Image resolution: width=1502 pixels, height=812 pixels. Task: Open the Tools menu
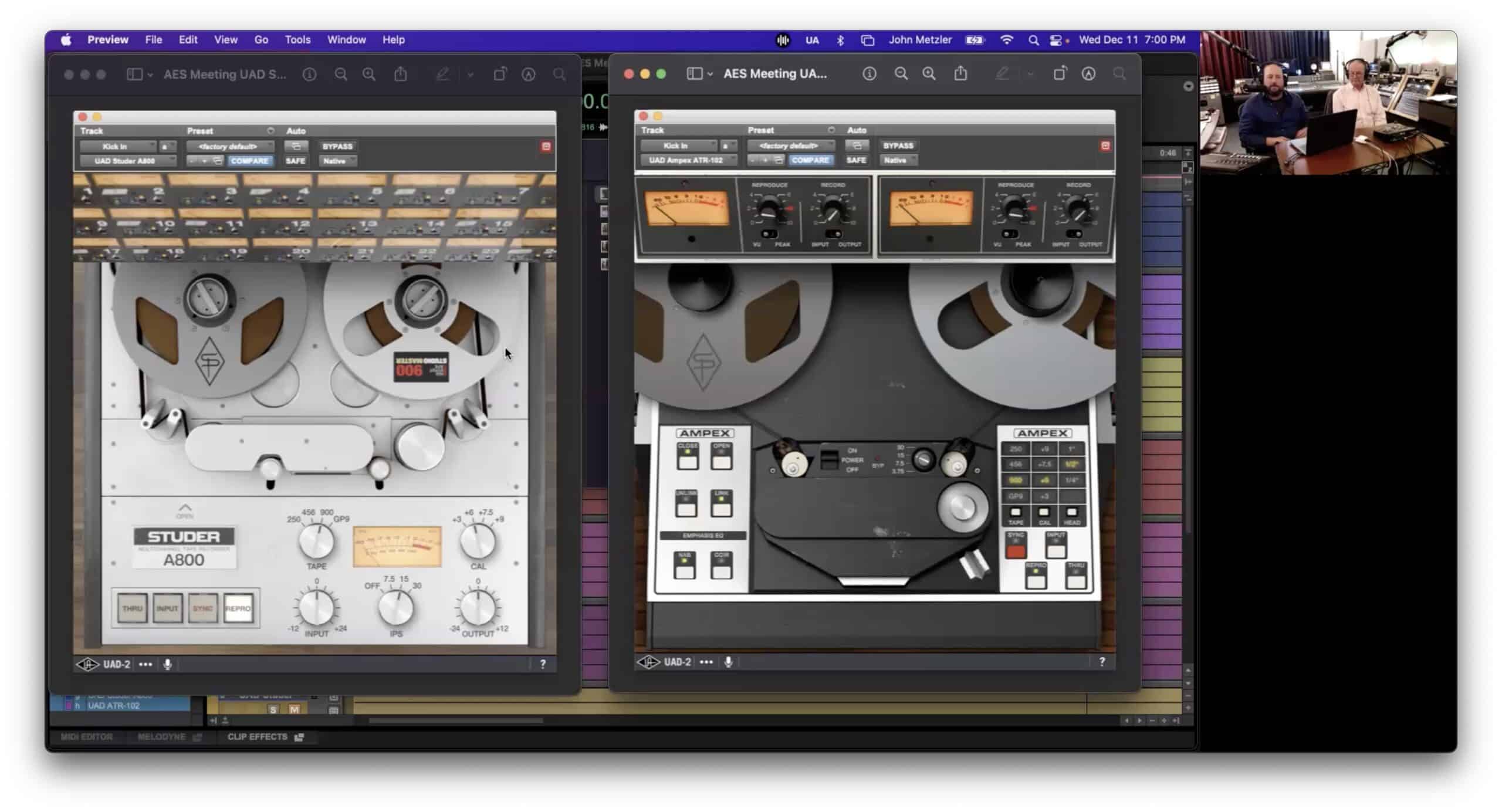point(297,40)
